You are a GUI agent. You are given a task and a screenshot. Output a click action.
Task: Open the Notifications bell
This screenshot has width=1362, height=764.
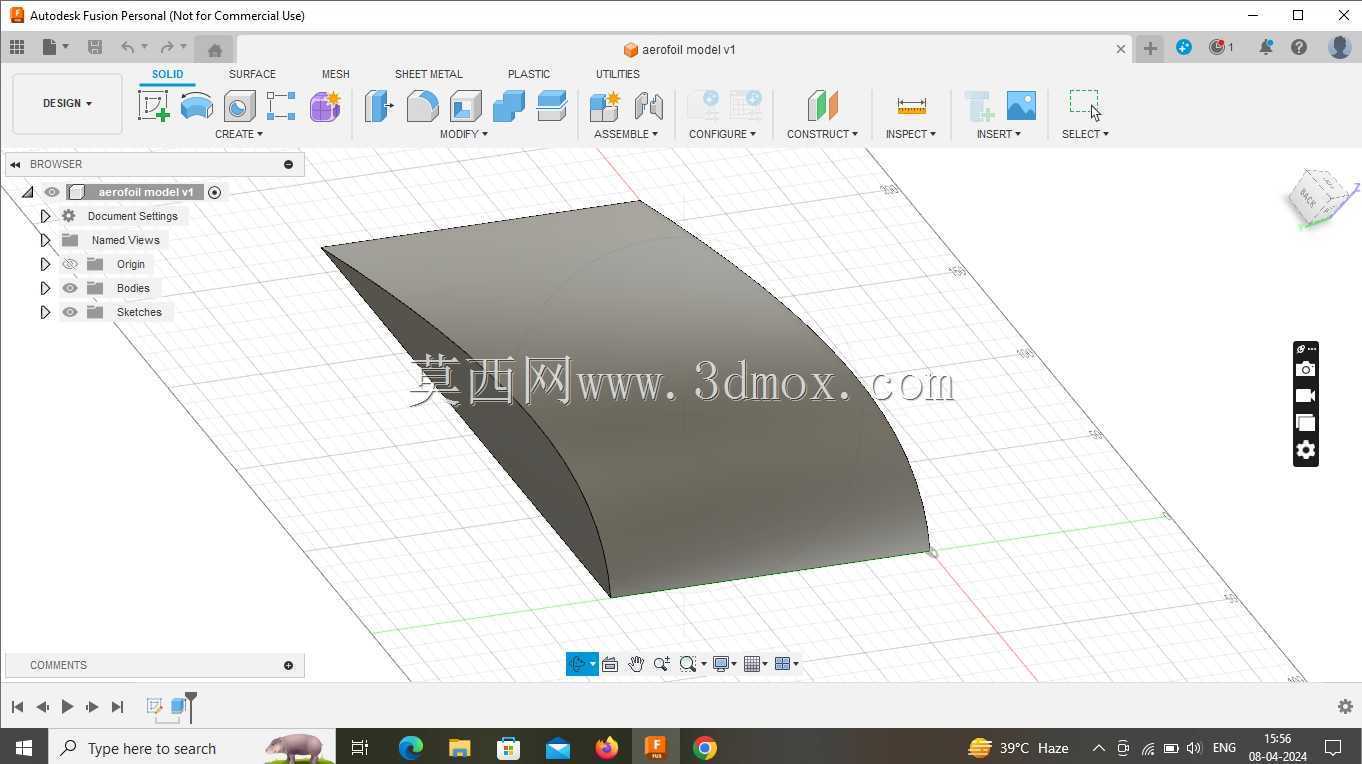pos(1266,47)
